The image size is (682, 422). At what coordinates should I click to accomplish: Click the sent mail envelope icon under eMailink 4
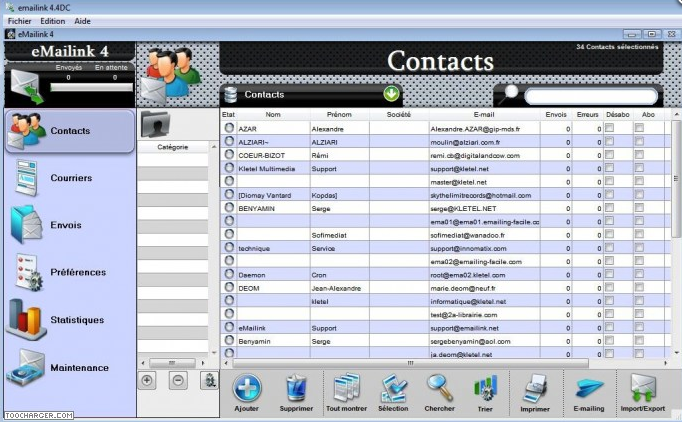[27, 87]
